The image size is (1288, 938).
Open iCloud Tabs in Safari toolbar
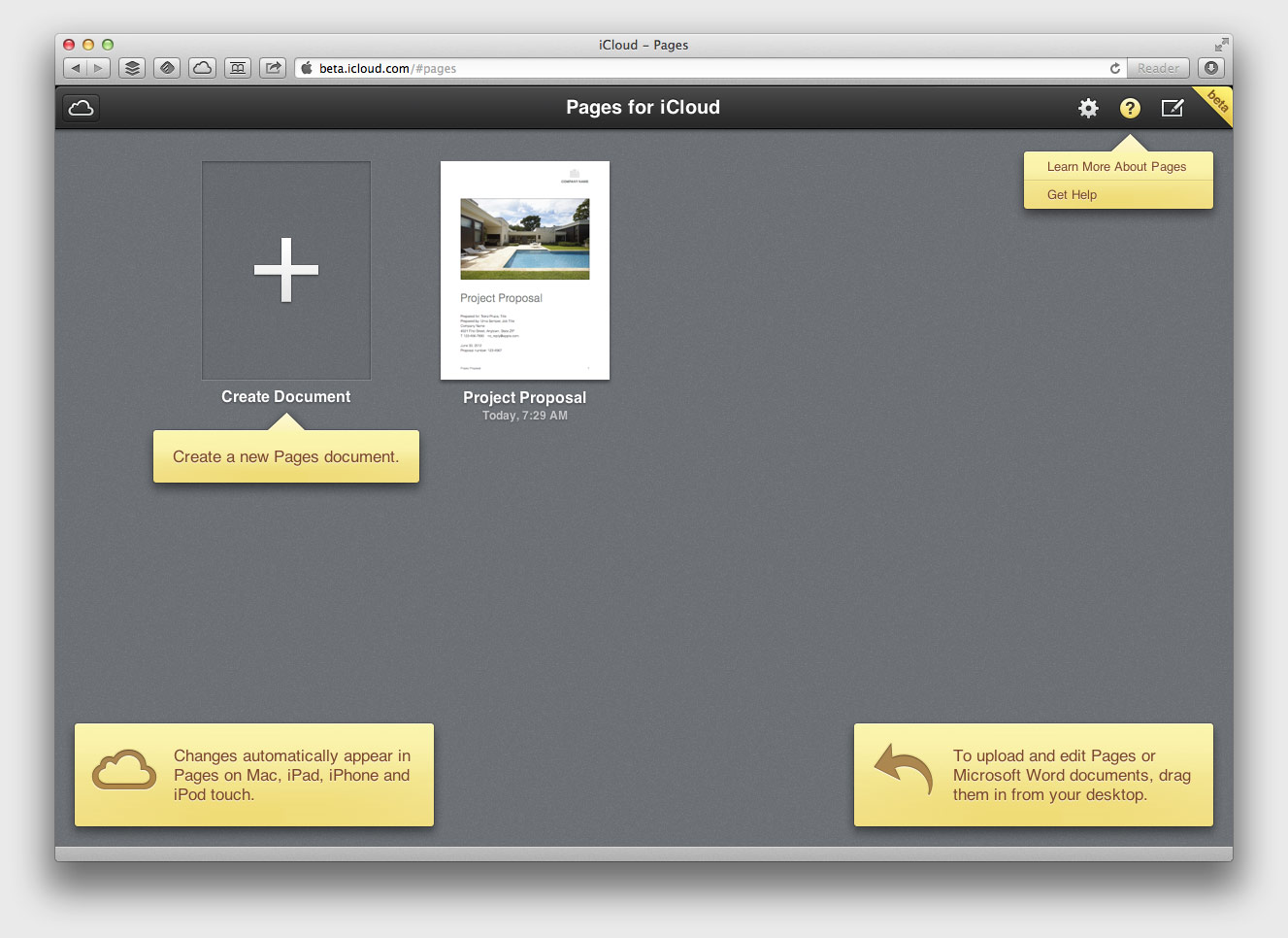click(202, 68)
